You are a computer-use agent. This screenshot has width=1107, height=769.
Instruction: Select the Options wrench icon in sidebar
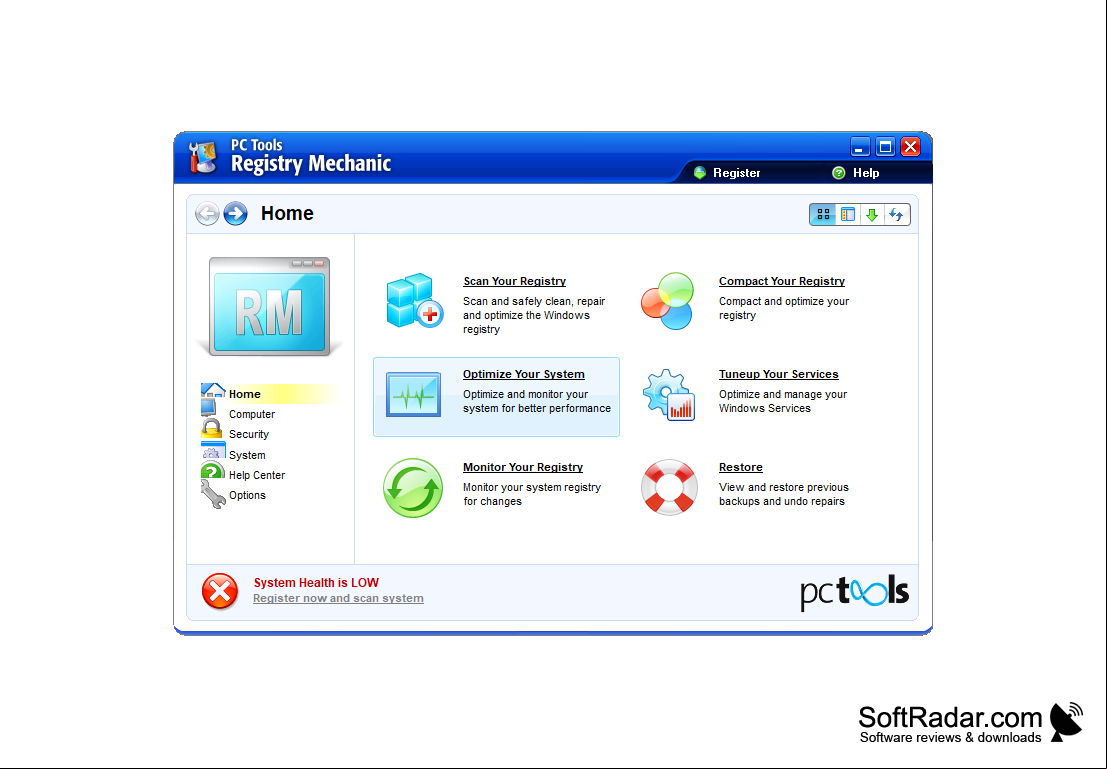tap(213, 494)
